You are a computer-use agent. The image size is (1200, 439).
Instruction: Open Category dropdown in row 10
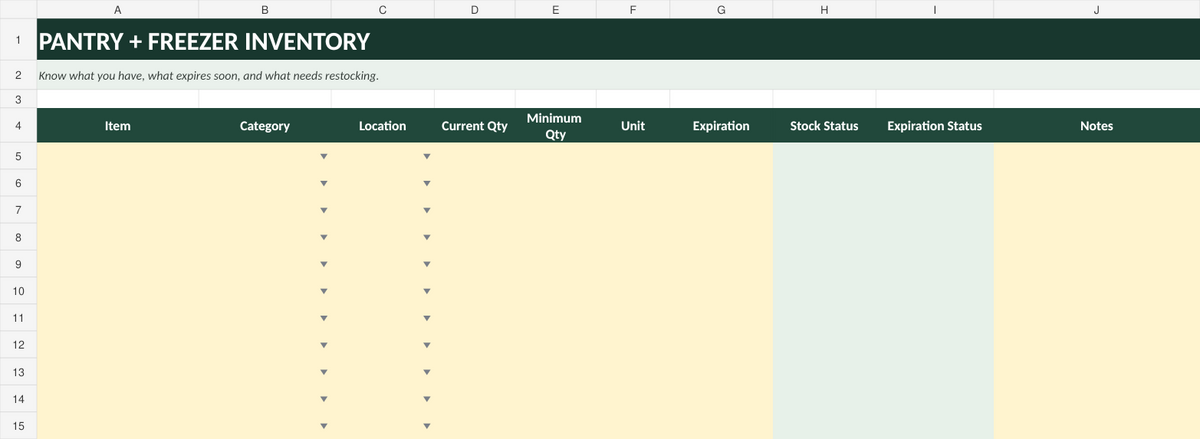pyautogui.click(x=323, y=292)
